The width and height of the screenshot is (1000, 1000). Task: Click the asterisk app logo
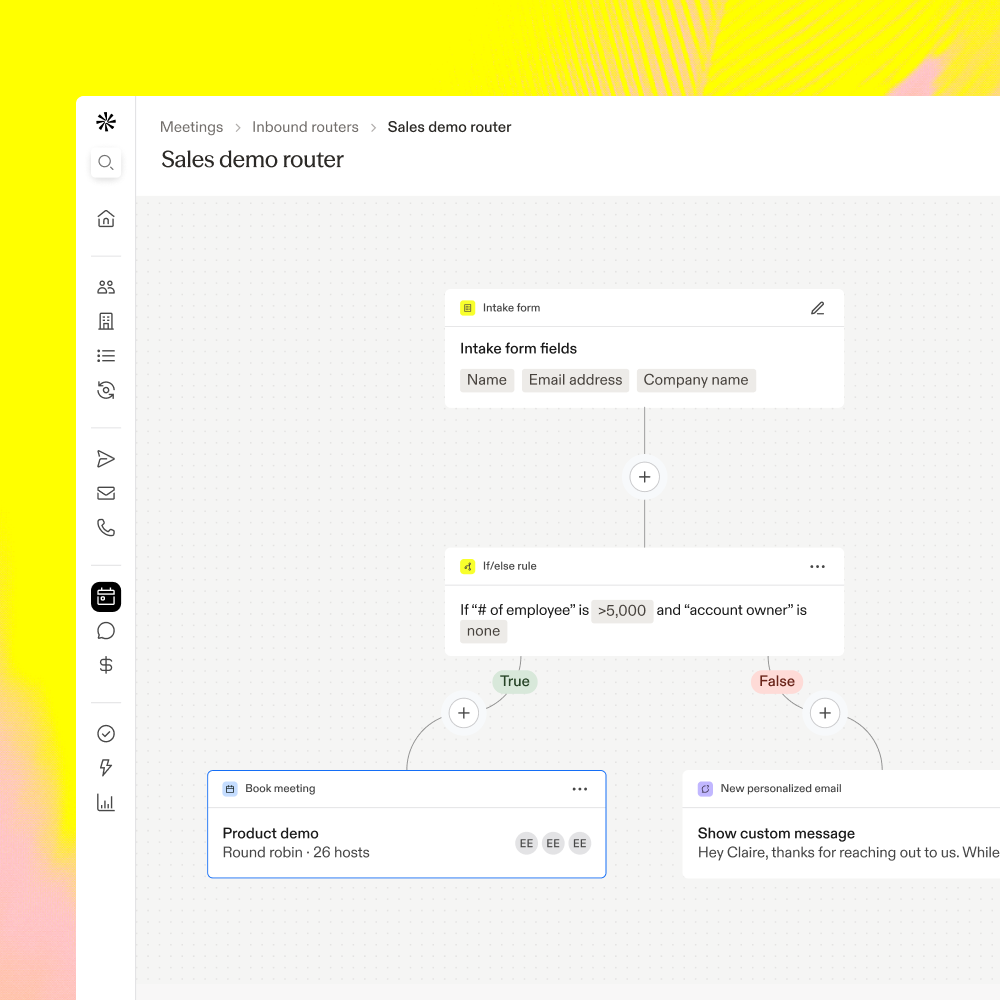pos(106,121)
